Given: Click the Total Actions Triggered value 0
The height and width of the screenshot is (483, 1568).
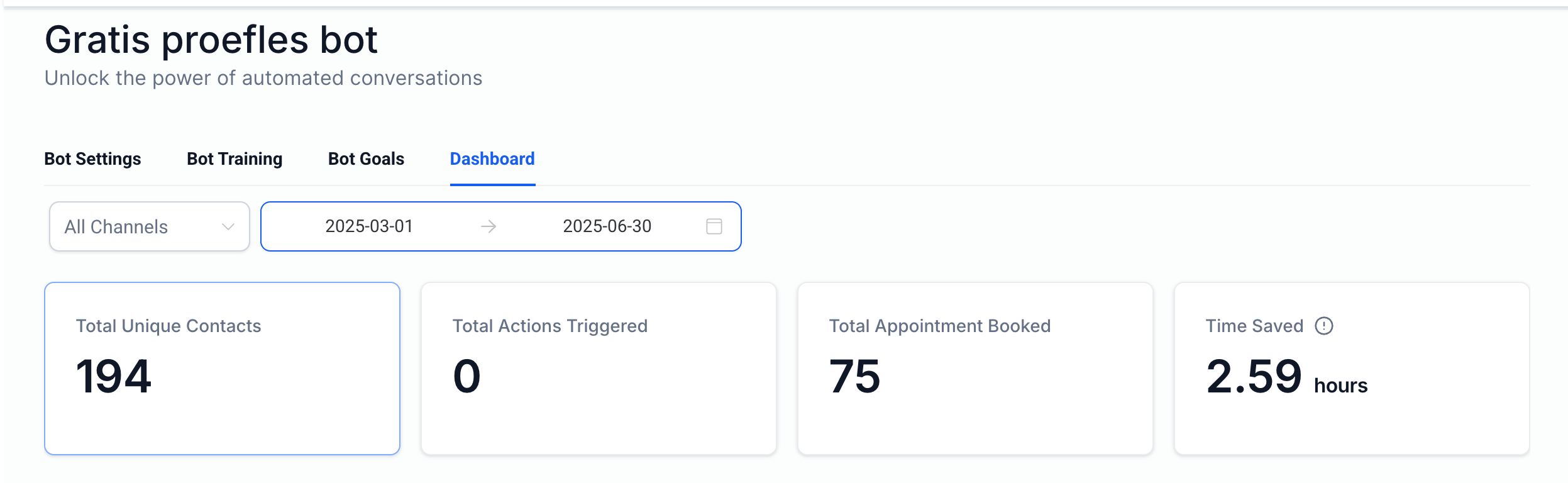Looking at the screenshot, I should 467,377.
